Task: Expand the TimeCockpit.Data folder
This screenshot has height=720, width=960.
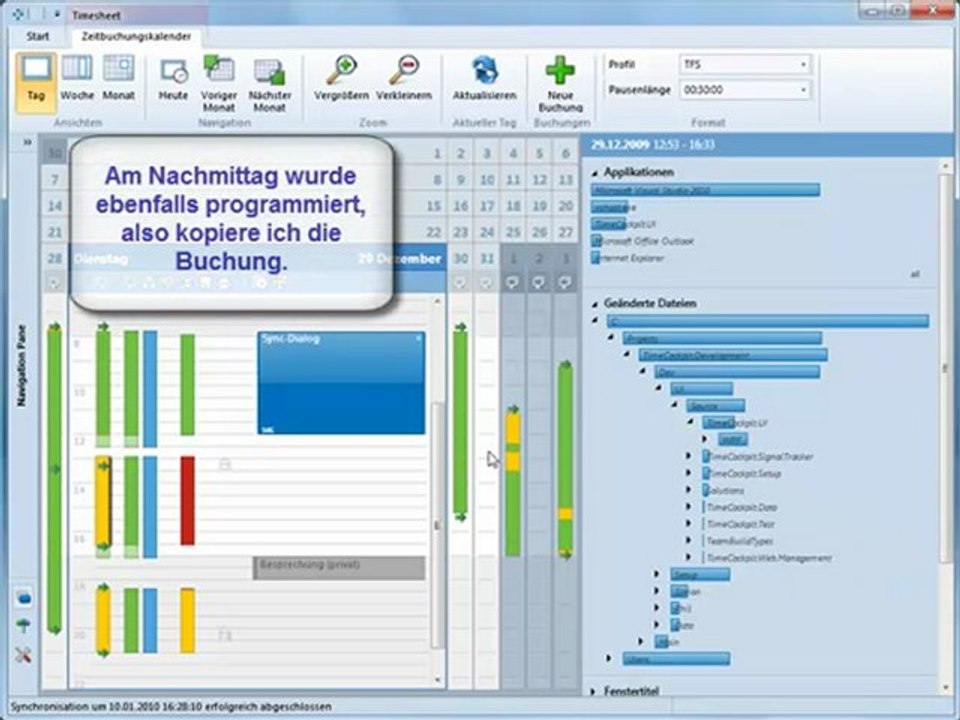Action: pyautogui.click(x=689, y=507)
